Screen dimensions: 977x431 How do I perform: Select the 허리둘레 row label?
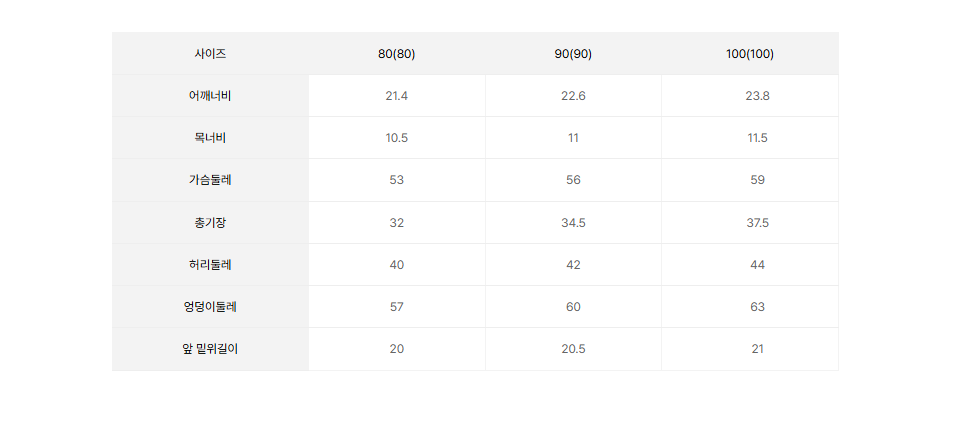210,264
